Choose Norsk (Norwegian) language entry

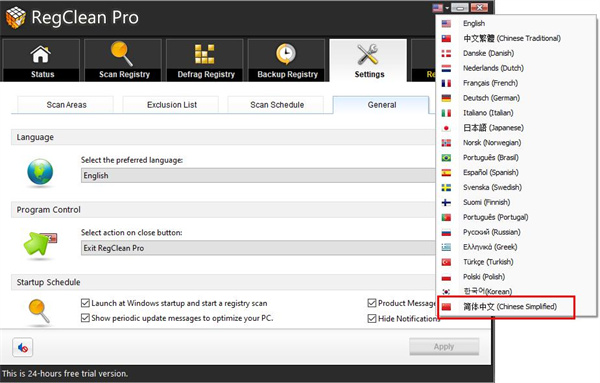tap(517, 143)
